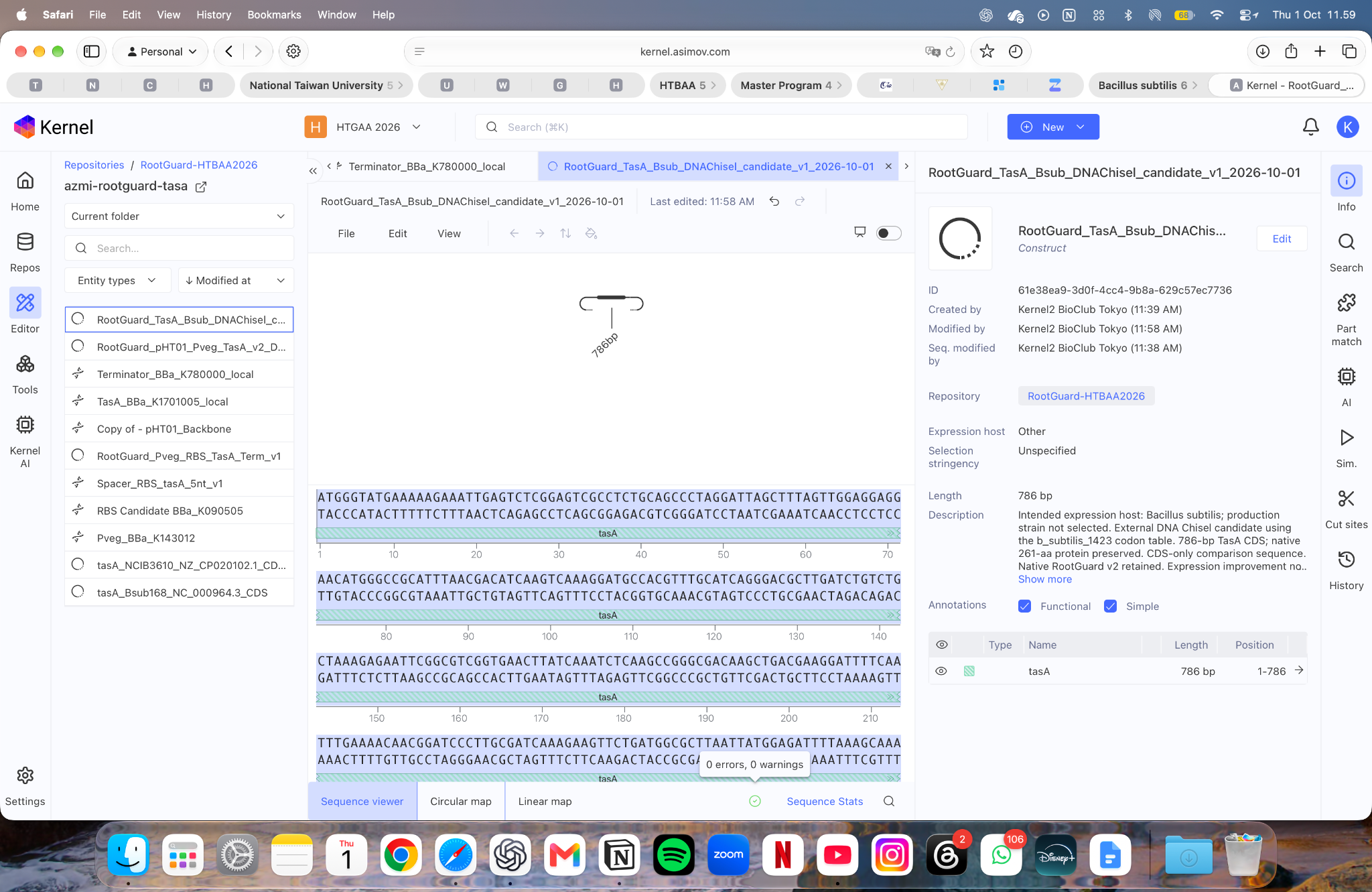Open the Tools sidebar icon
1372x892 pixels.
coord(25,373)
